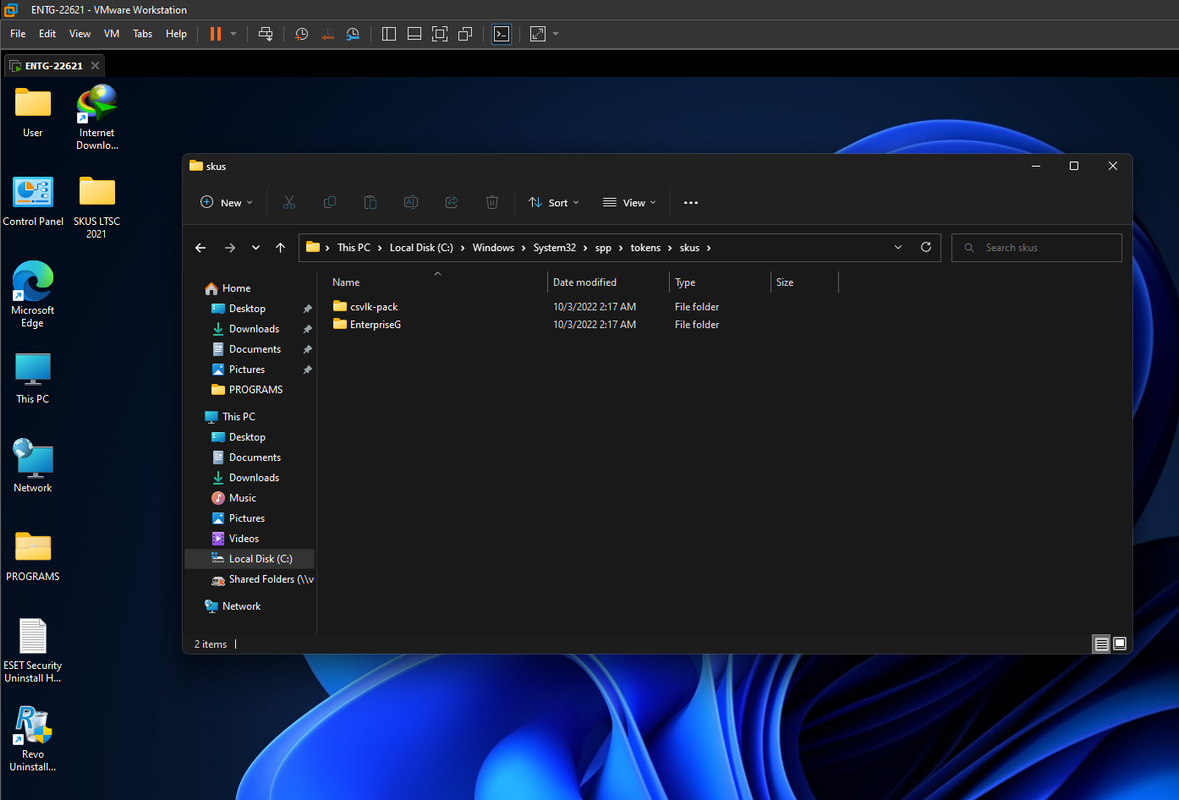Click tokens in the address path
The image size is (1179, 800).
point(645,247)
